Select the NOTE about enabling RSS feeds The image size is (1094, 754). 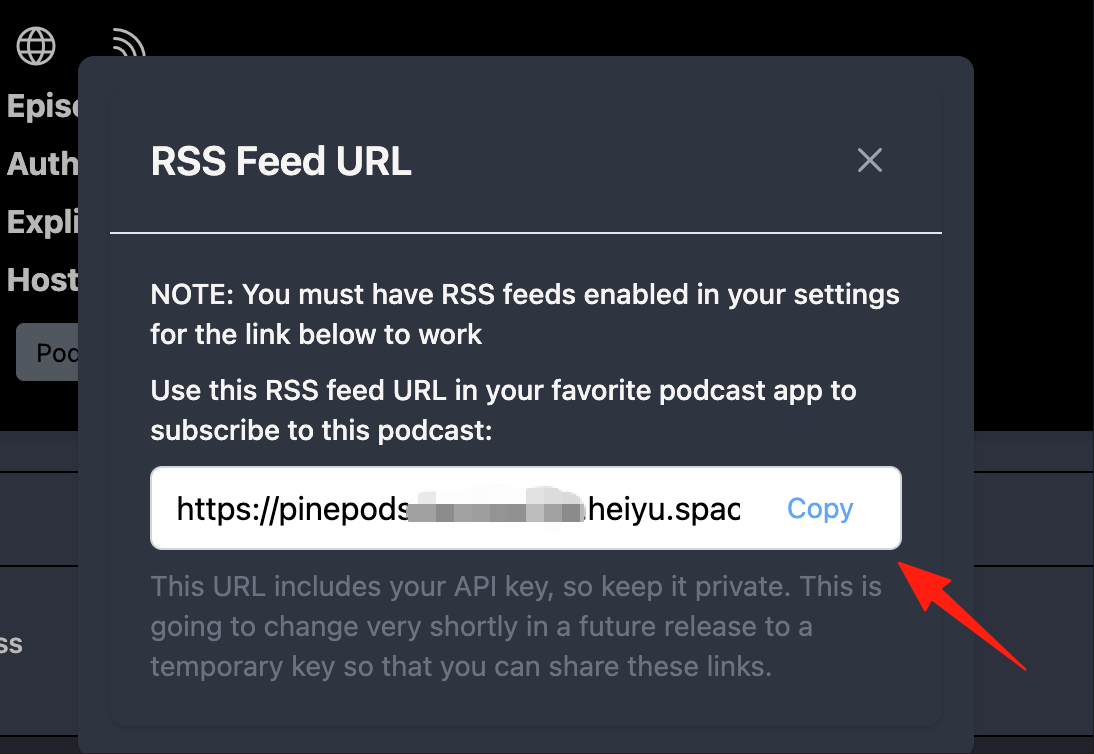[525, 314]
